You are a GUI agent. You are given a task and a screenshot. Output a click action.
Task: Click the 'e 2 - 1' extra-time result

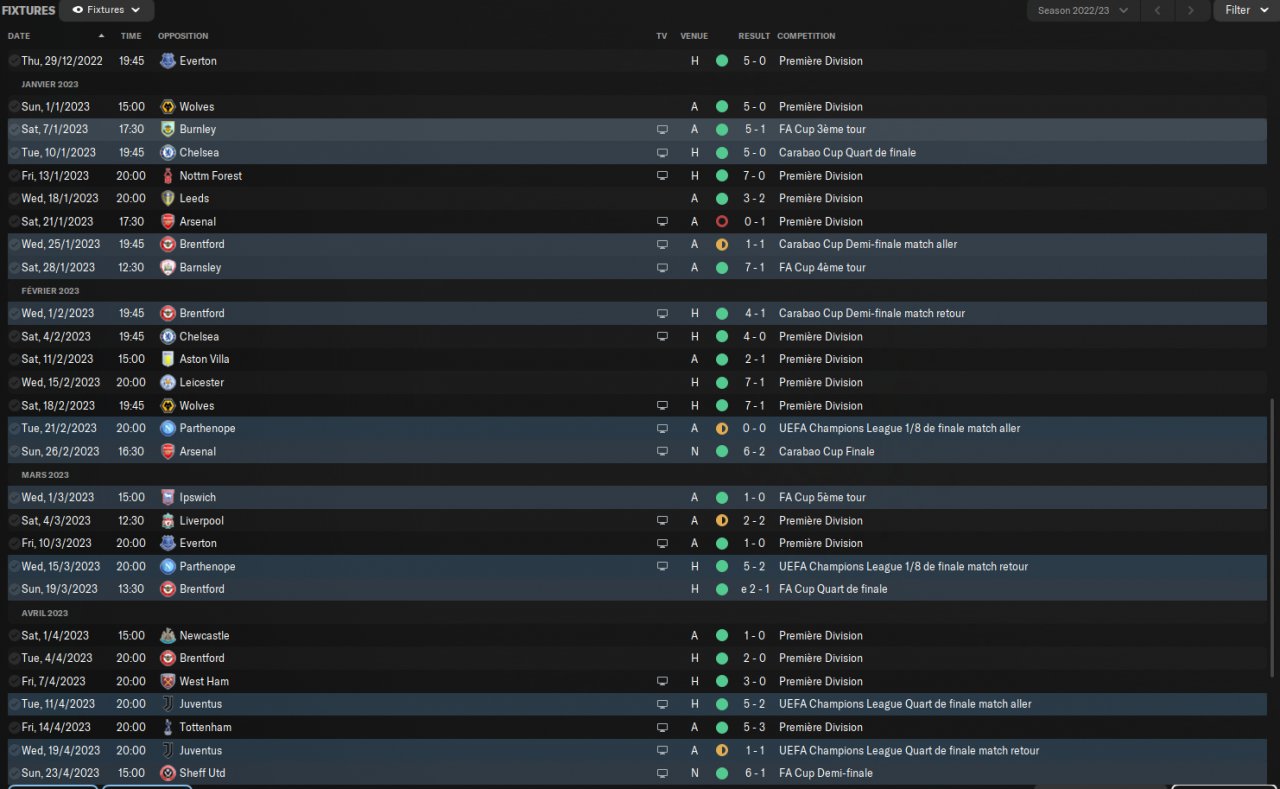click(755, 589)
